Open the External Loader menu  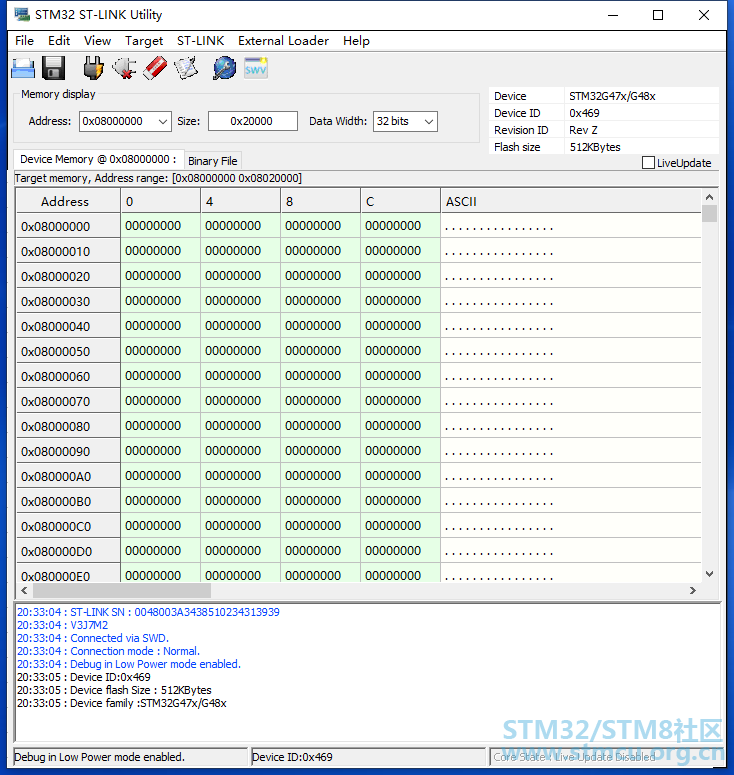283,41
